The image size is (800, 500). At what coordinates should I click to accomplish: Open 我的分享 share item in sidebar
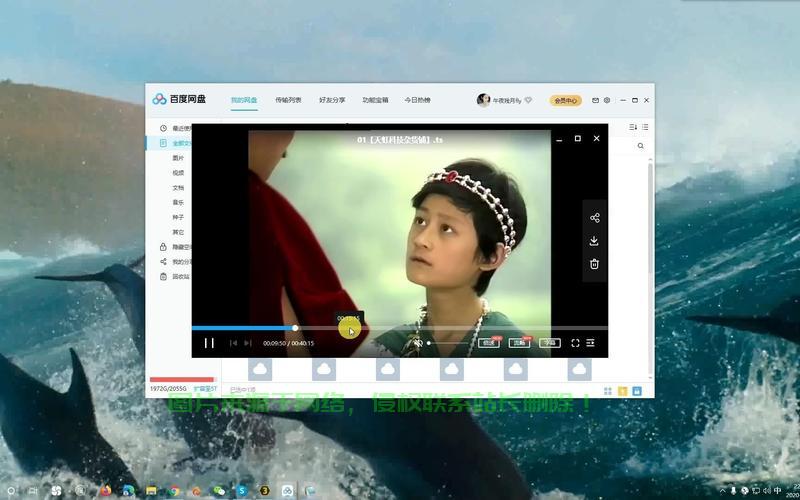pyautogui.click(x=175, y=262)
